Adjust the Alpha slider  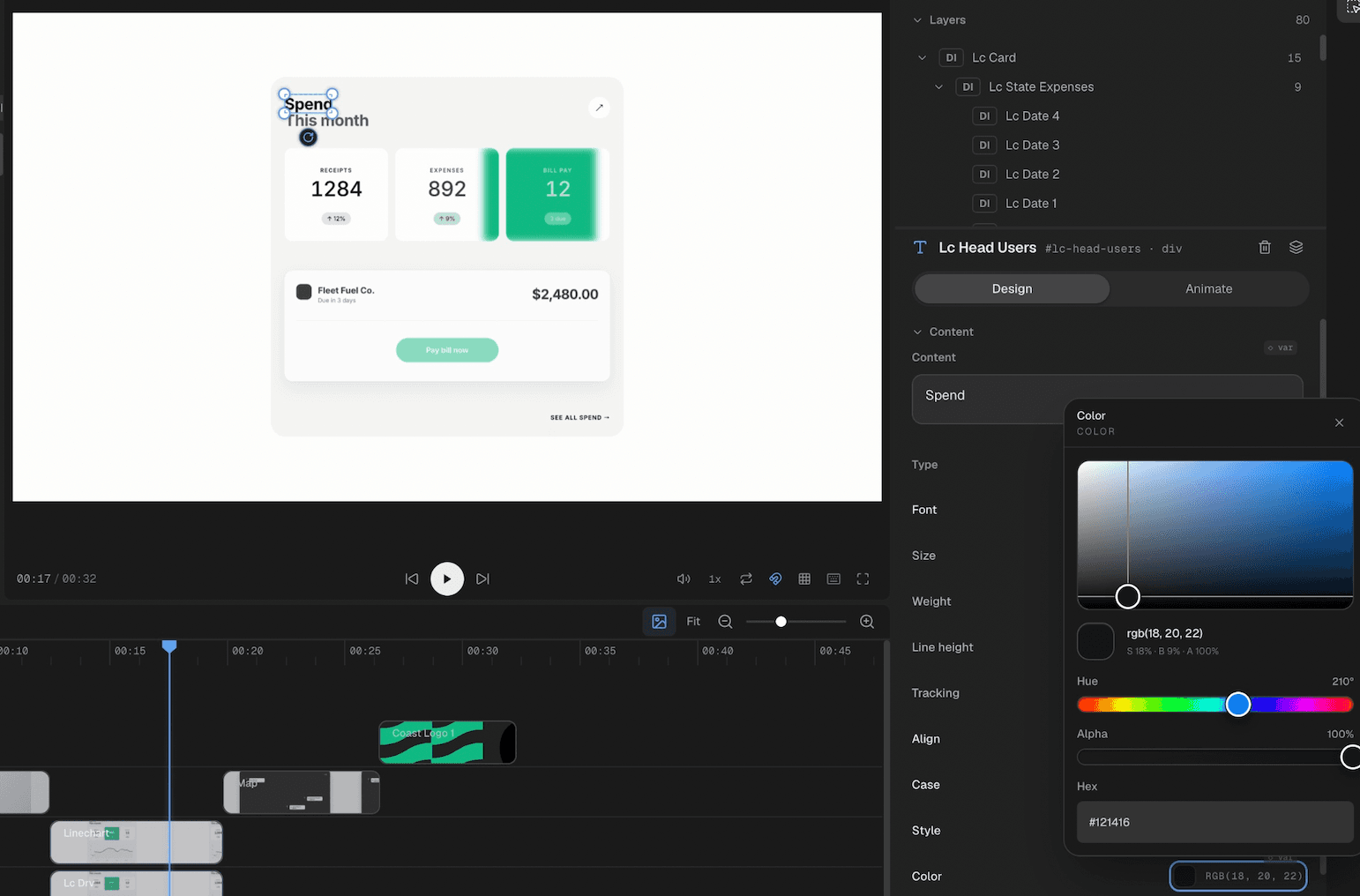[x=1214, y=757]
